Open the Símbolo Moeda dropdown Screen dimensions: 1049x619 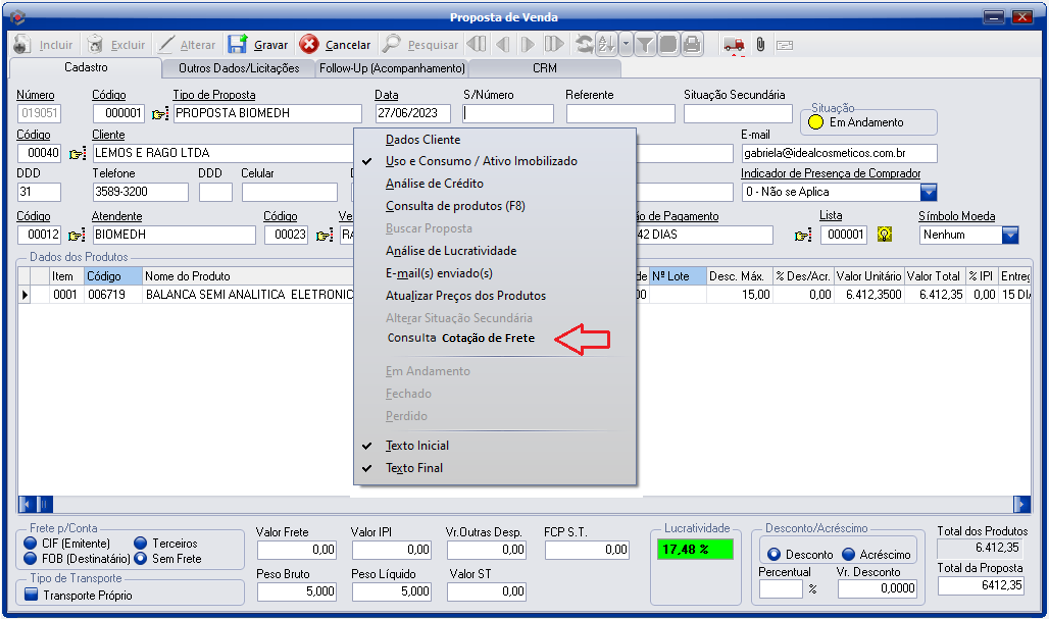[1010, 235]
